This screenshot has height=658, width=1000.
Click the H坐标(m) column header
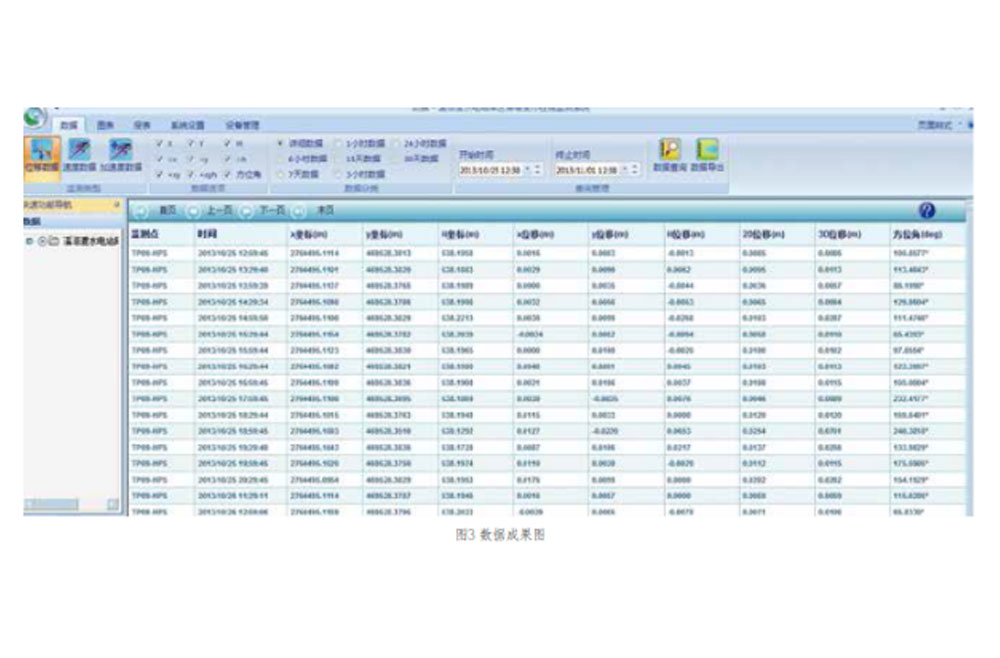pos(476,234)
